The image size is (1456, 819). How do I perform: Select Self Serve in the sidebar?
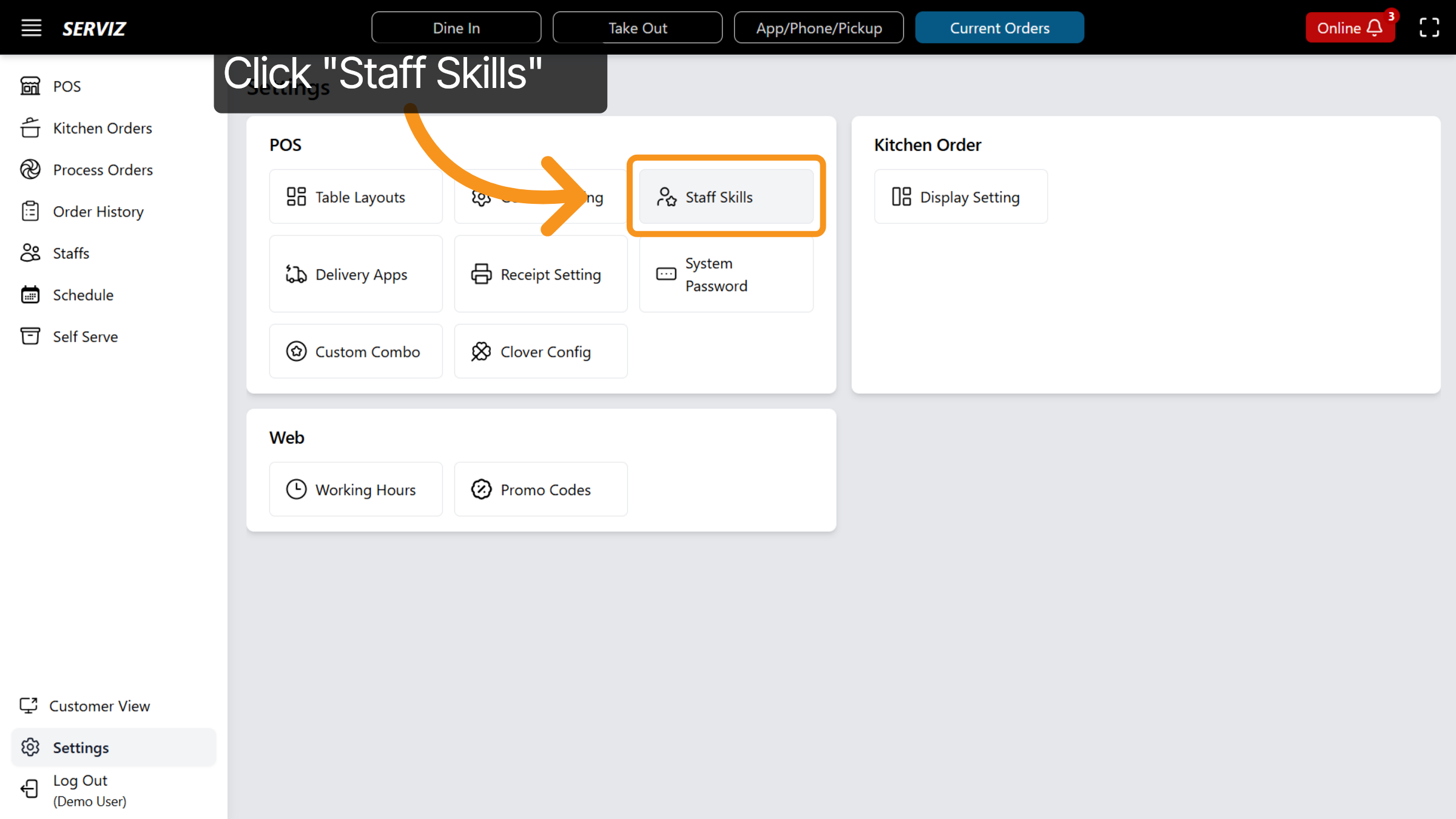(x=85, y=336)
